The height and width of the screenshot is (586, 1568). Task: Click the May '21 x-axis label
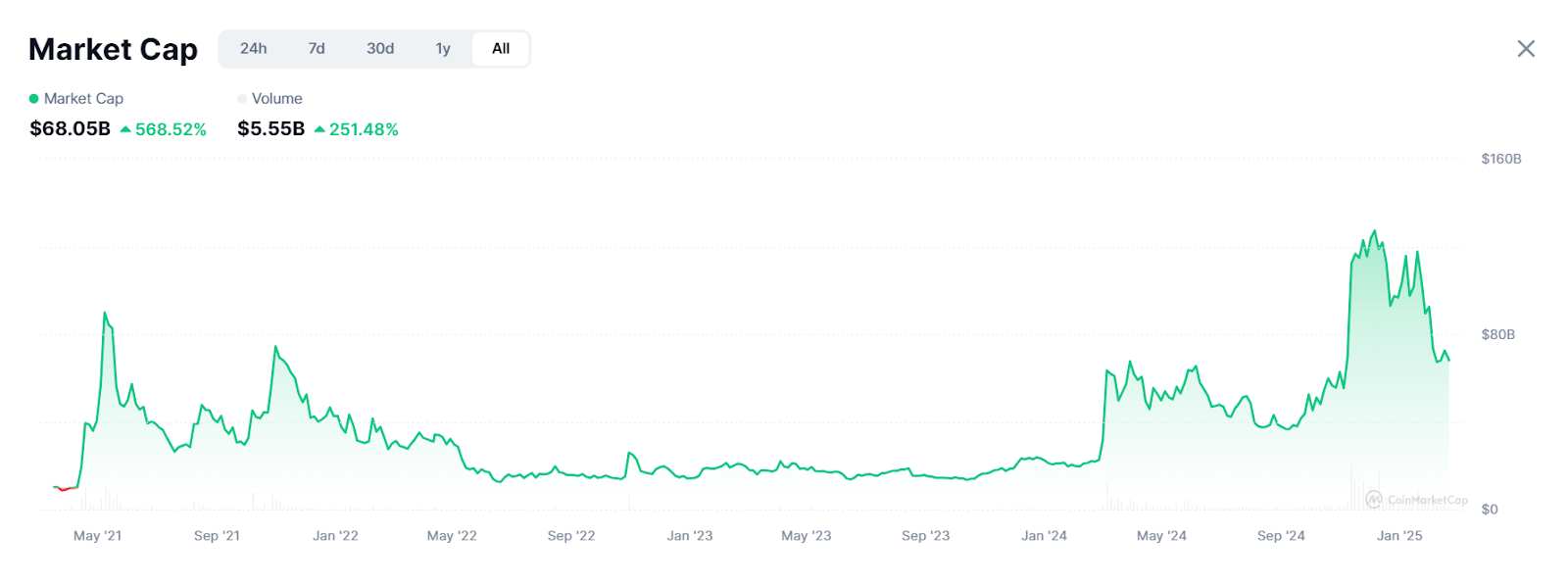pyautogui.click(x=97, y=536)
